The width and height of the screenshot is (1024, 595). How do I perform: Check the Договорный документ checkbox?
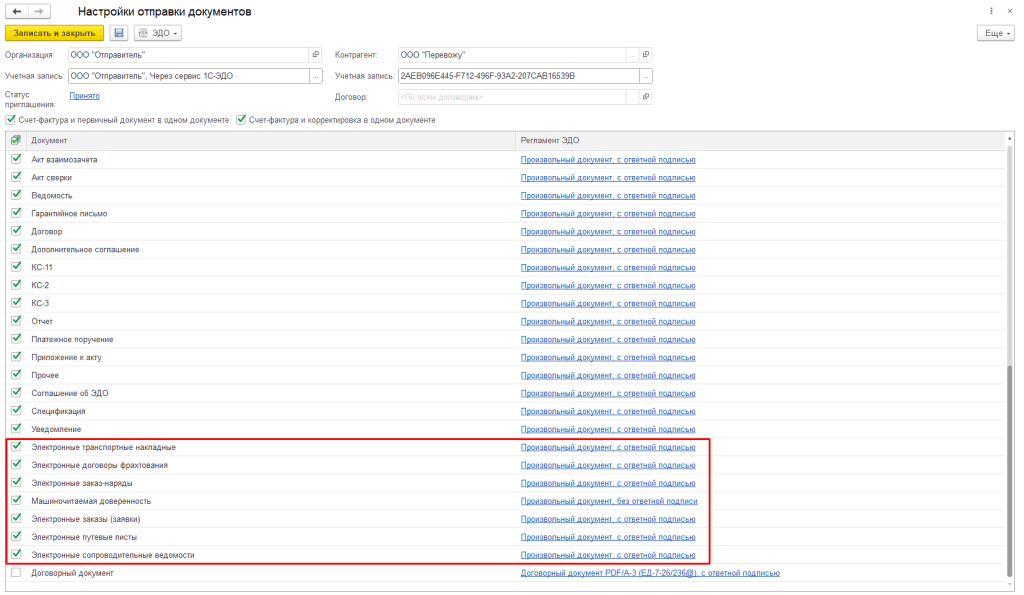pyautogui.click(x=16, y=572)
